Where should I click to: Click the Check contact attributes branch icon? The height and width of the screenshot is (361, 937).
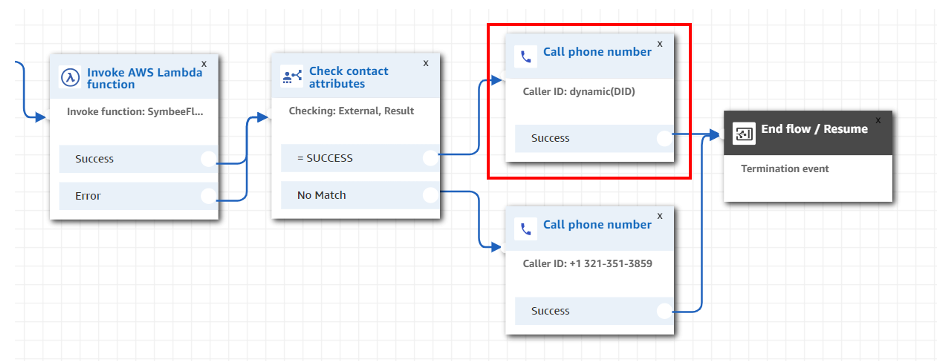click(x=292, y=77)
